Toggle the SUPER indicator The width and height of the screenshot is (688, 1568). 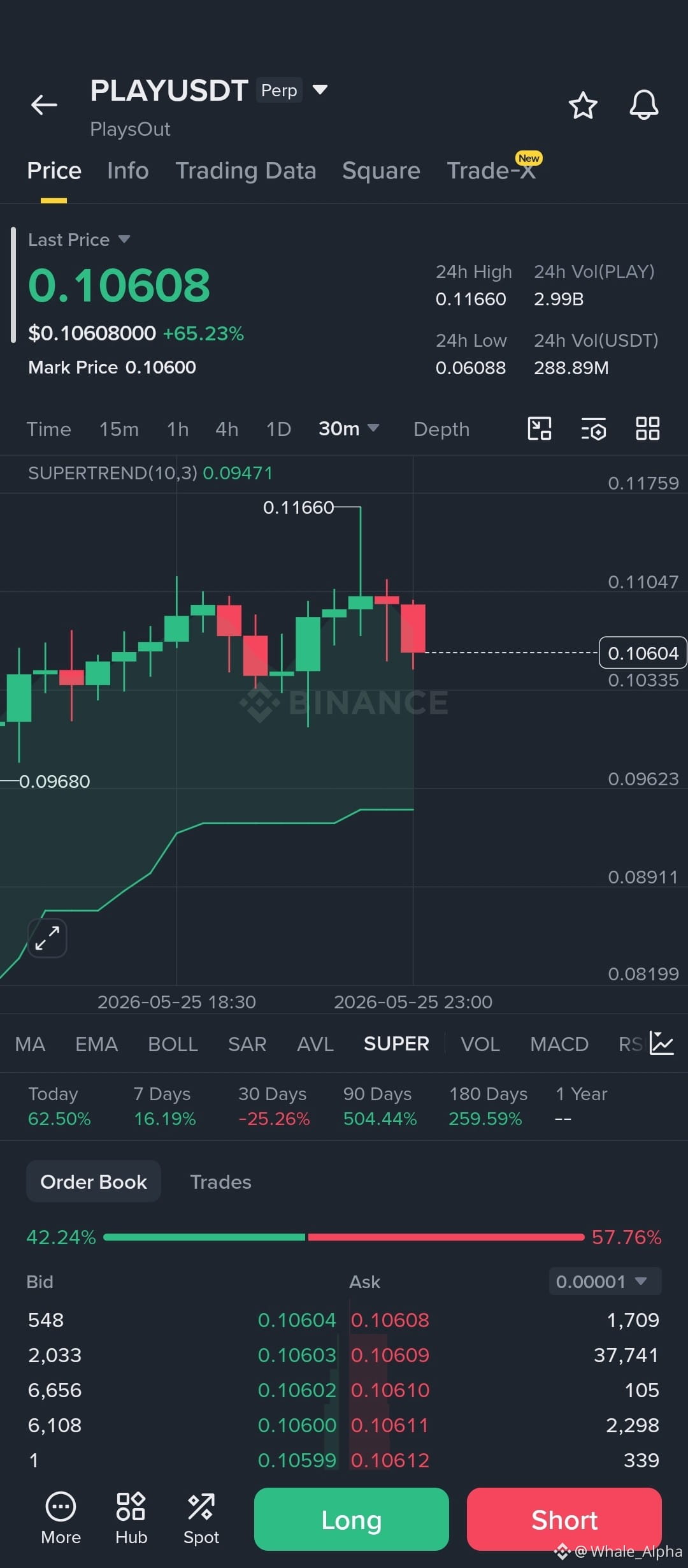396,1044
